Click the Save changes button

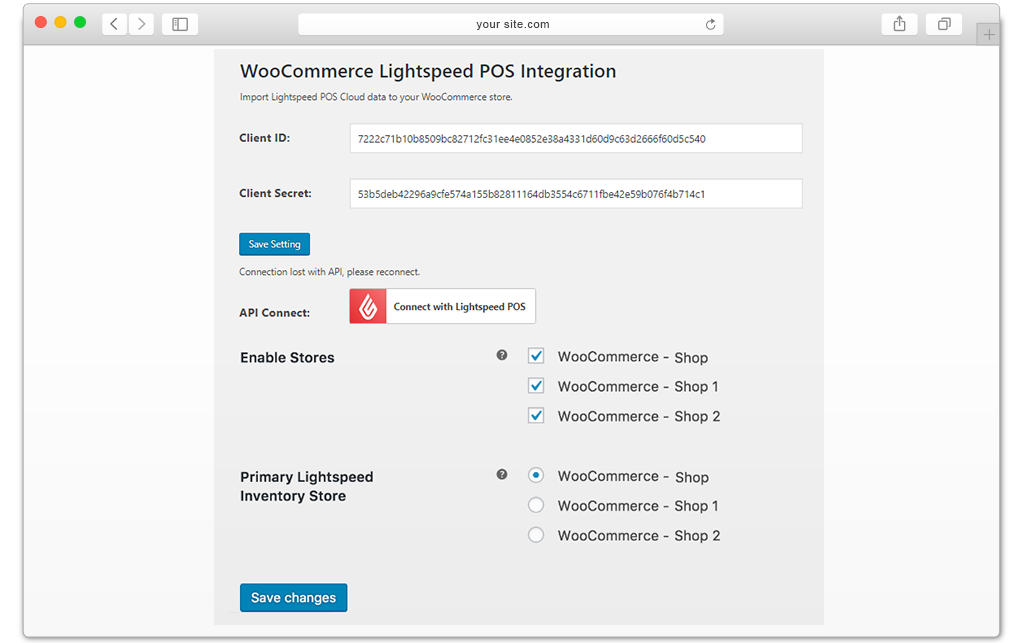point(293,597)
